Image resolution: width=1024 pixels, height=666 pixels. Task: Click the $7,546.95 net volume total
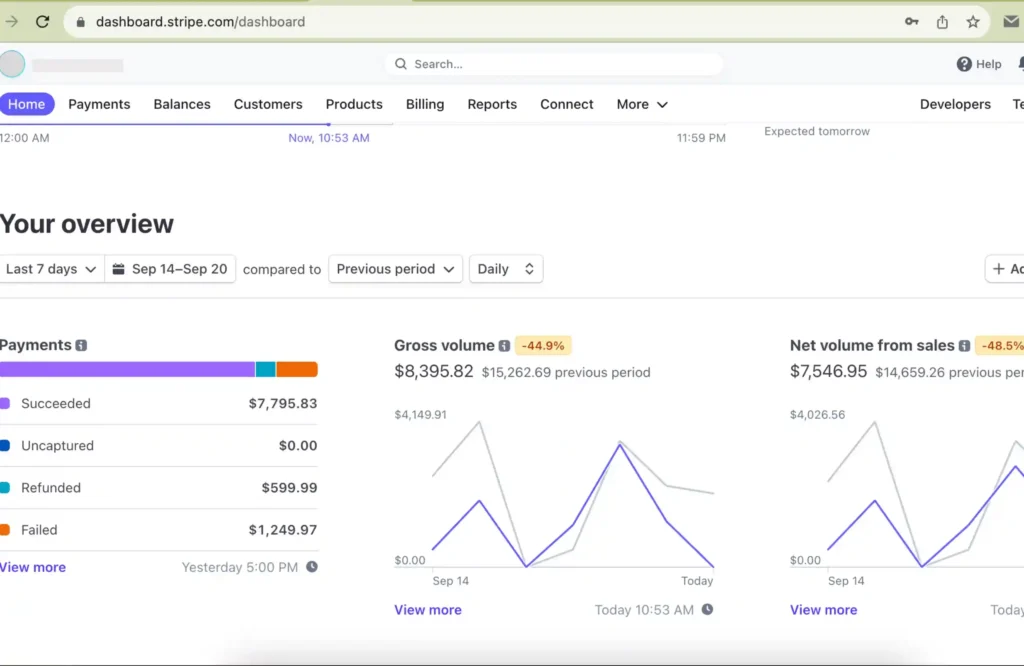point(829,372)
